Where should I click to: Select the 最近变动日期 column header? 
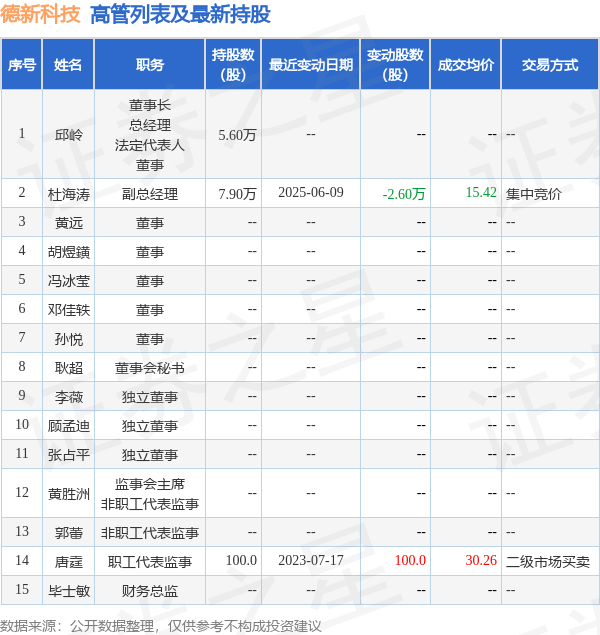[311, 65]
